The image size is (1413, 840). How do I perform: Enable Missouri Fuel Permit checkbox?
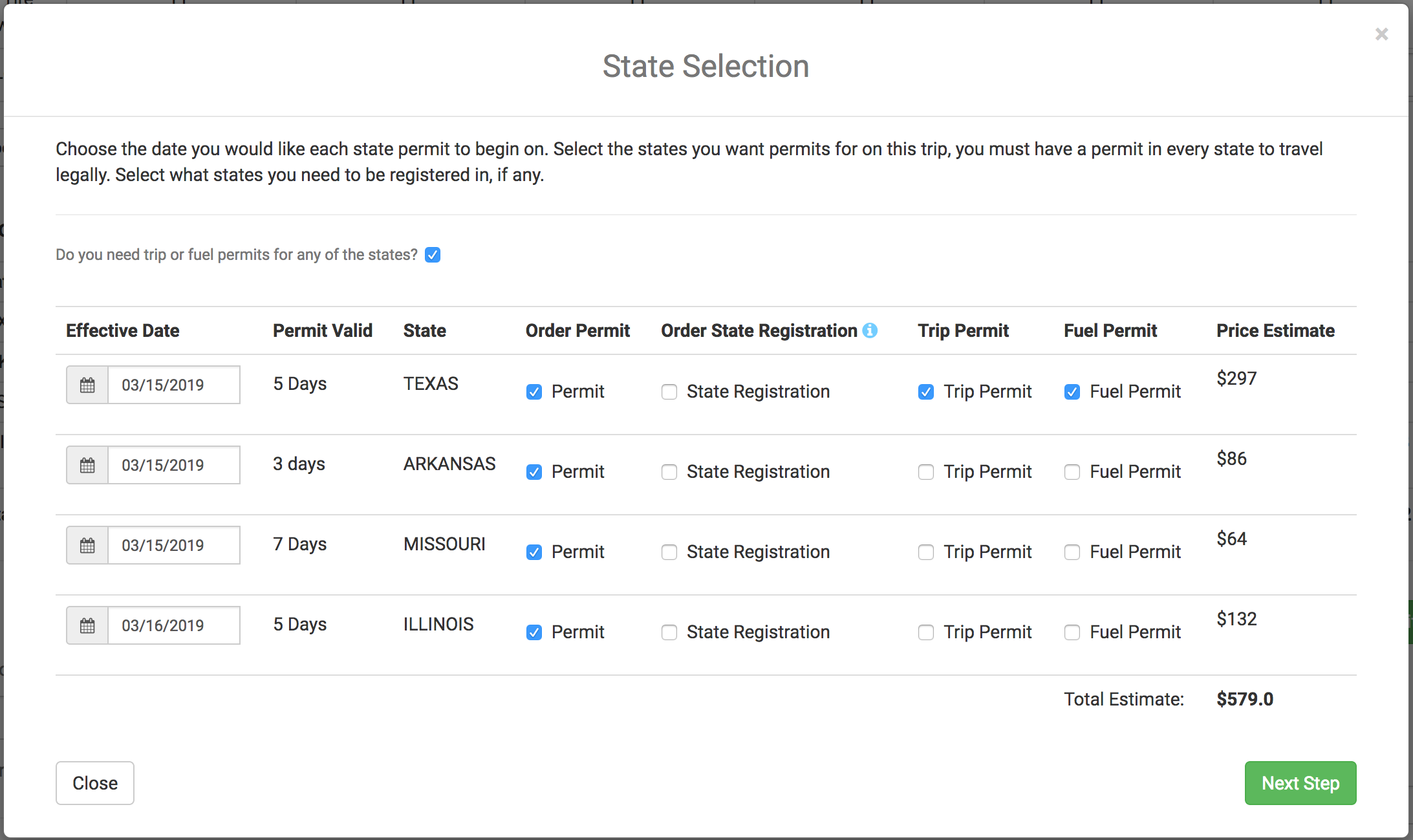point(1071,551)
